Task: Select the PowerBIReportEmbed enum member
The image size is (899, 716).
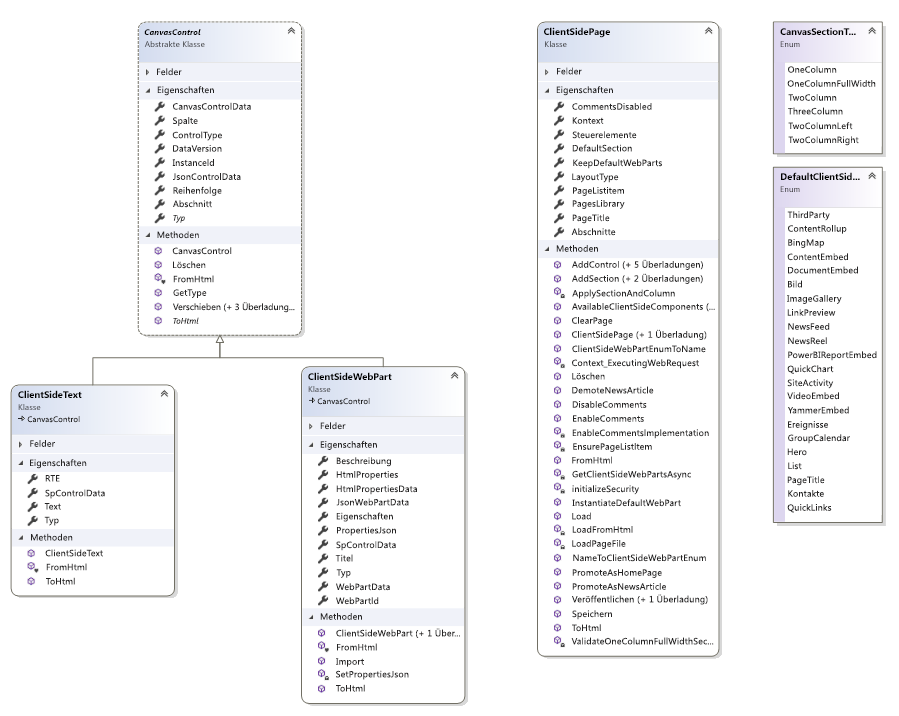Action: click(832, 354)
